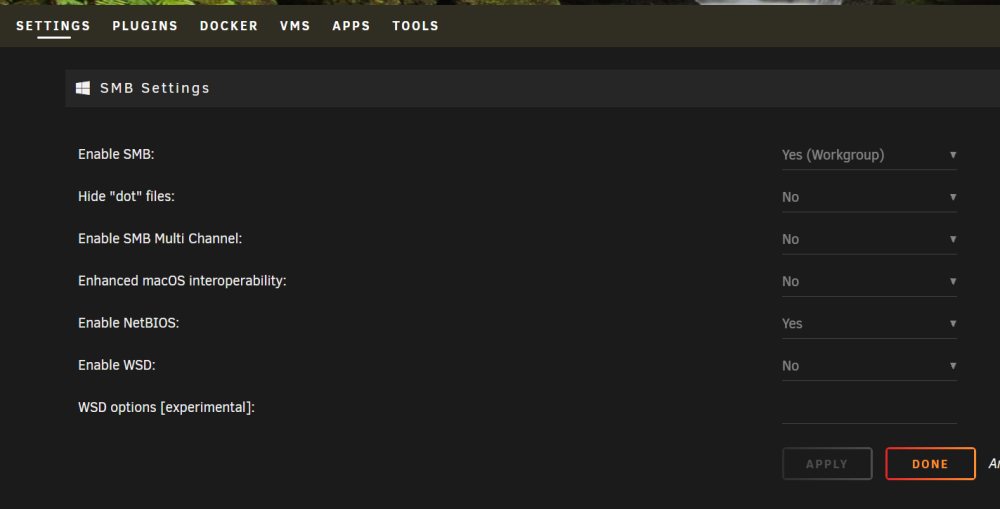Open the Enable SMB dropdown
The width and height of the screenshot is (1000, 509).
869,155
